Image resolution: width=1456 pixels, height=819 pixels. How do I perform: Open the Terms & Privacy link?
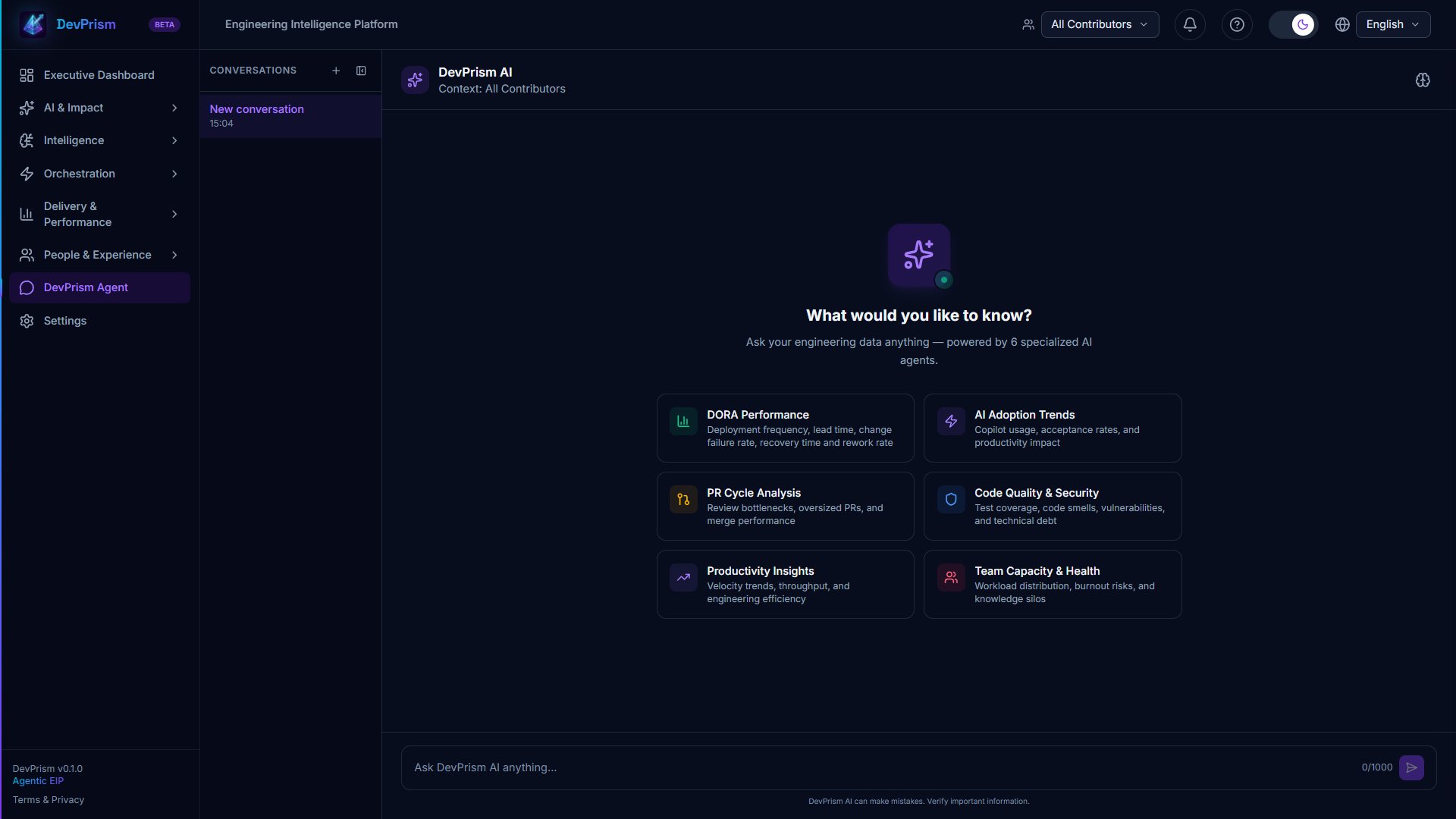(x=48, y=800)
